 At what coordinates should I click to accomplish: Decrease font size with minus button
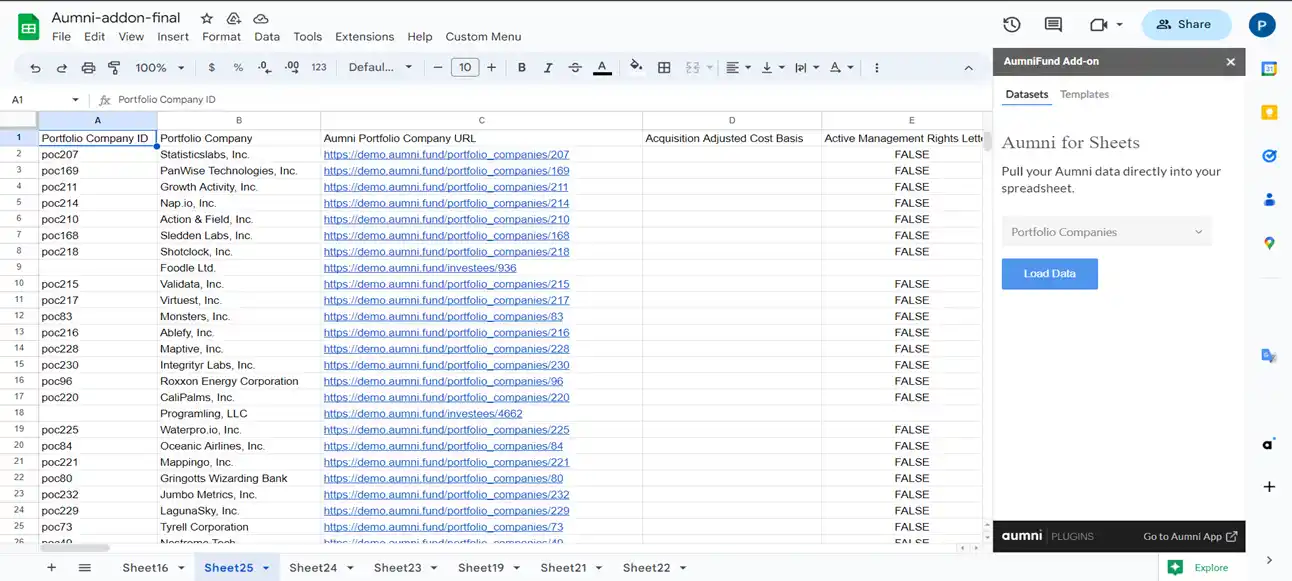pyautogui.click(x=437, y=68)
